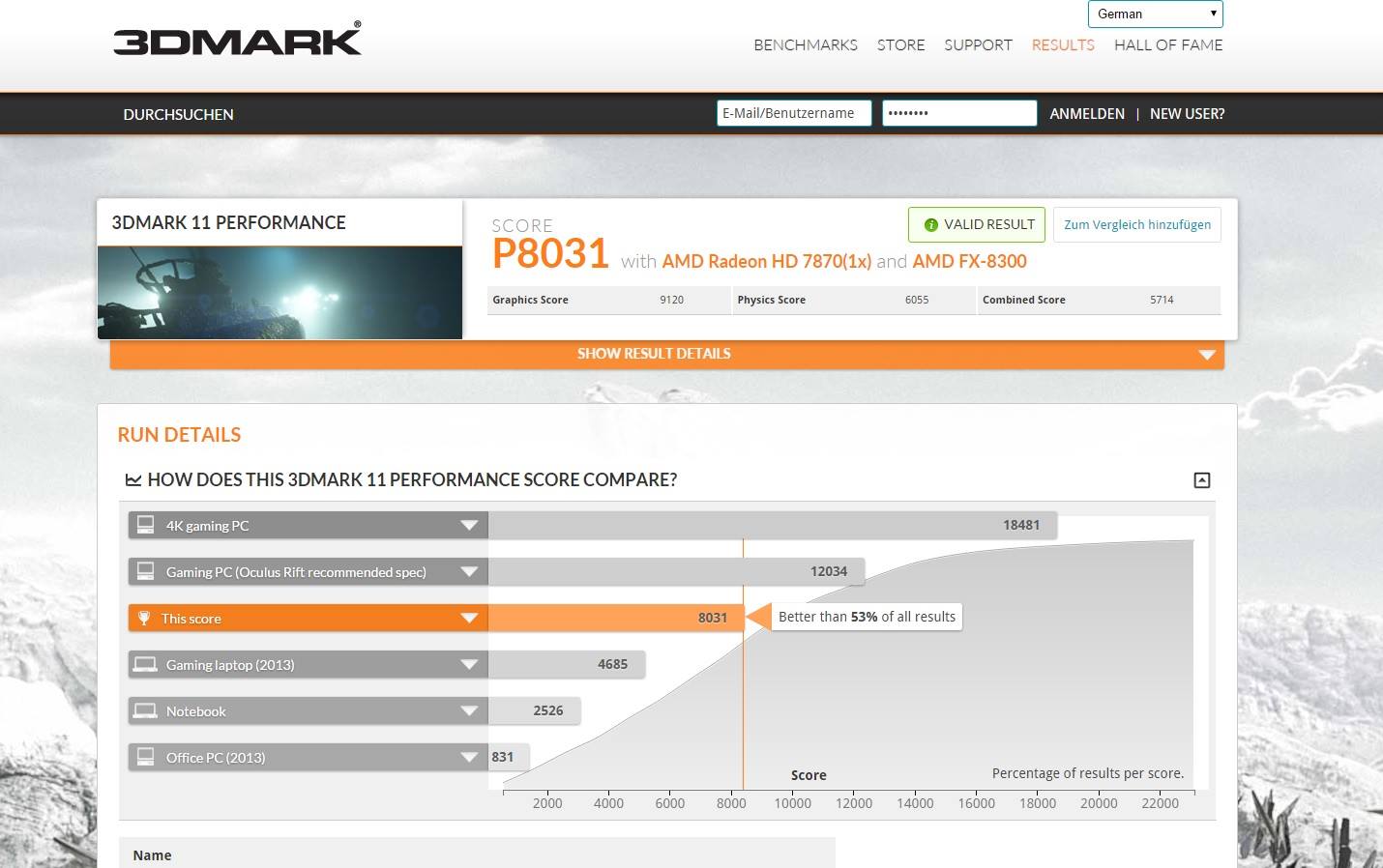Viewport: 1383px width, 868px height.
Task: Click the 3DMARK 11 PERFORMANCE title
Action: pyautogui.click(x=228, y=222)
